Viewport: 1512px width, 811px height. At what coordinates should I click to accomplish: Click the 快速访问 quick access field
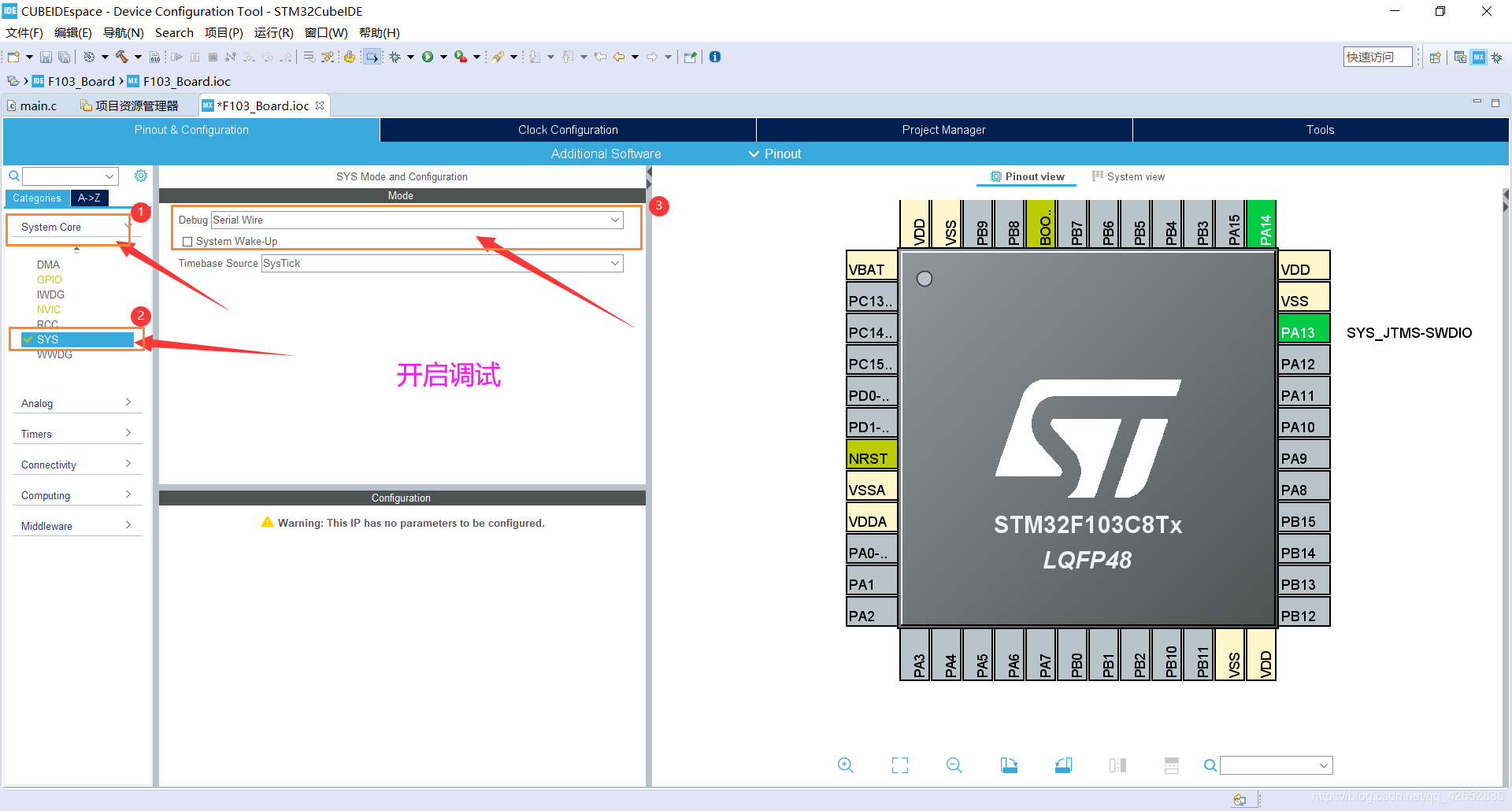point(1377,57)
